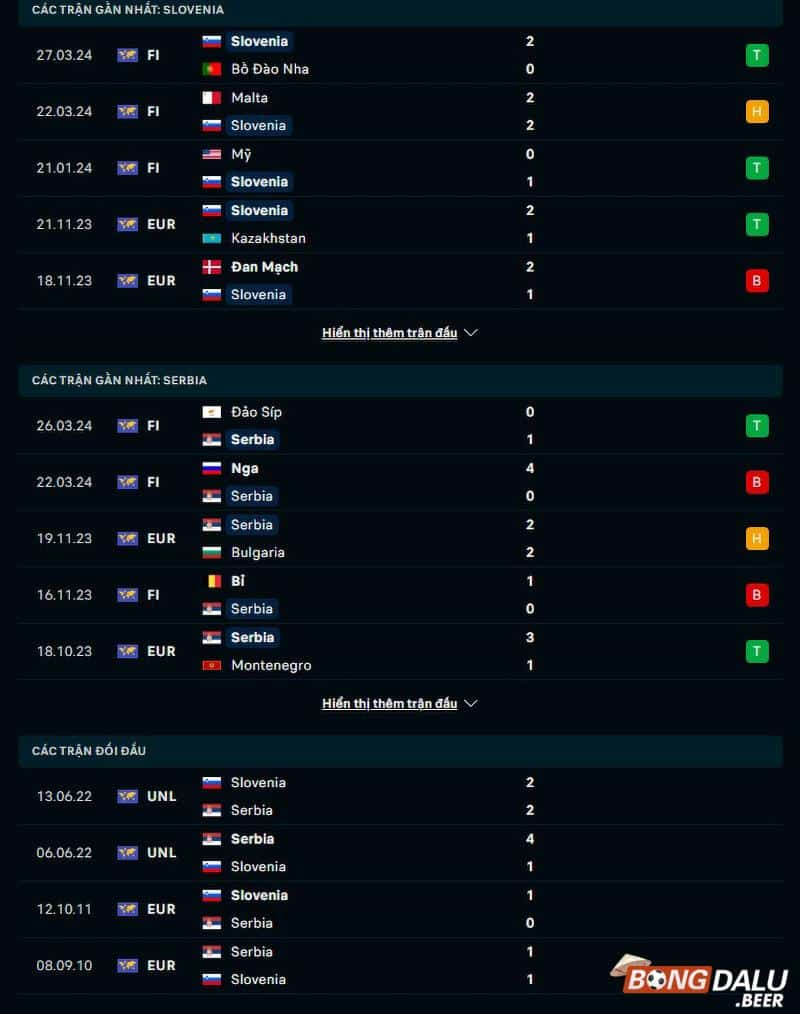800x1014 pixels.
Task: Click the Denmark flag beside Đan Mạch
Action: 211,267
